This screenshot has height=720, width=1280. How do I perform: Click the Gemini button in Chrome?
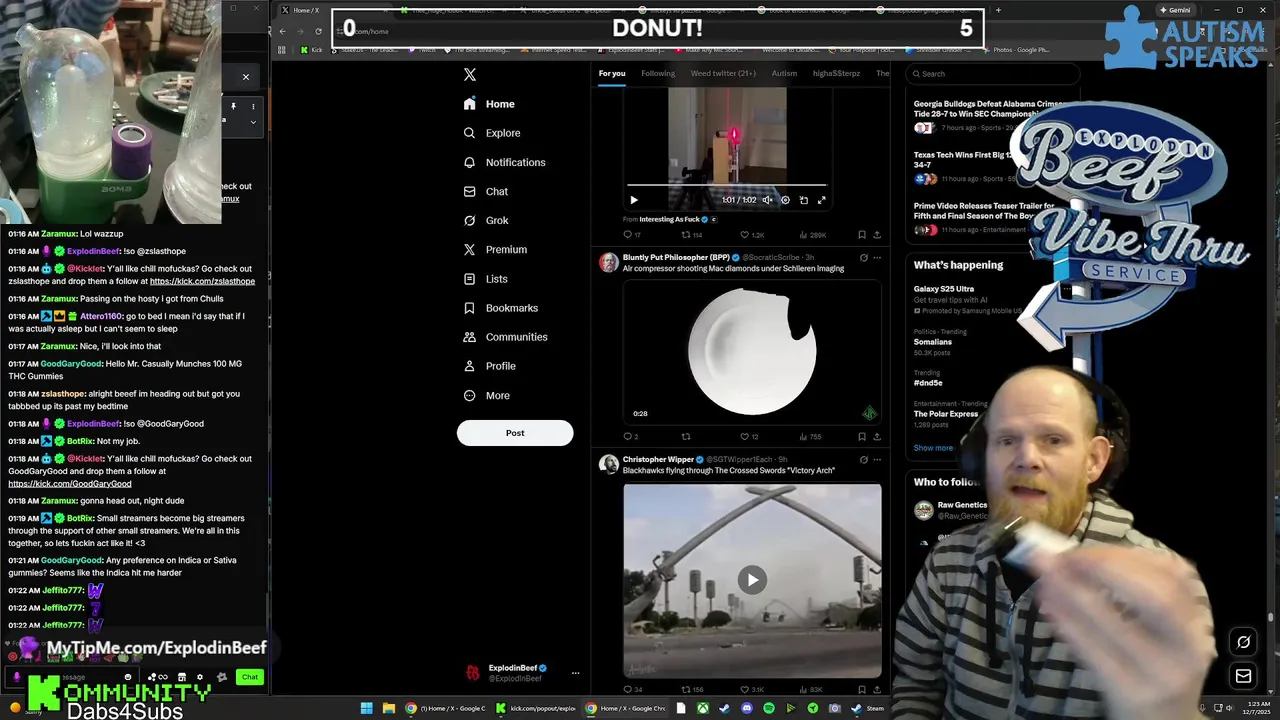click(1175, 10)
